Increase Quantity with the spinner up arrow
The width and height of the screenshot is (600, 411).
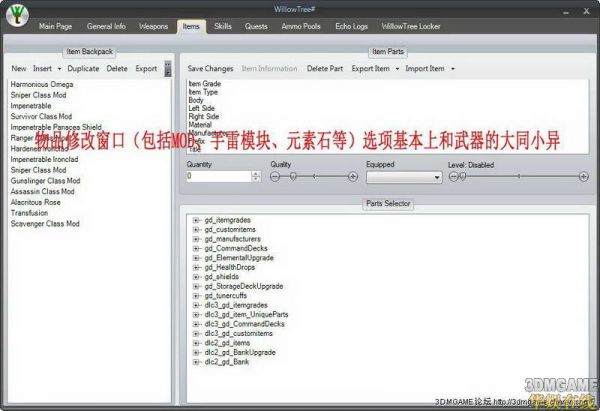(x=257, y=173)
